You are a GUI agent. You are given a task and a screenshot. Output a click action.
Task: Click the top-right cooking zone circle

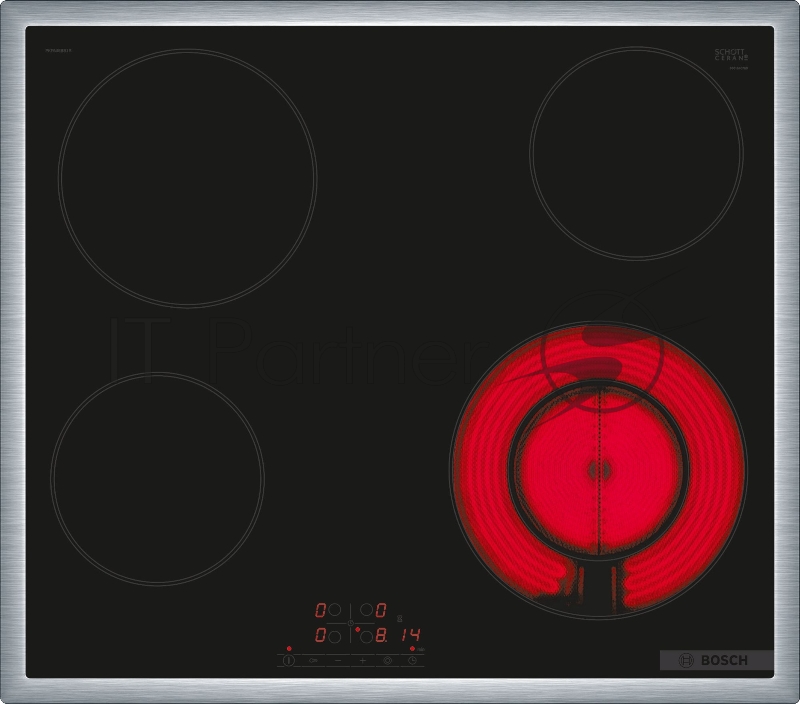636,152
